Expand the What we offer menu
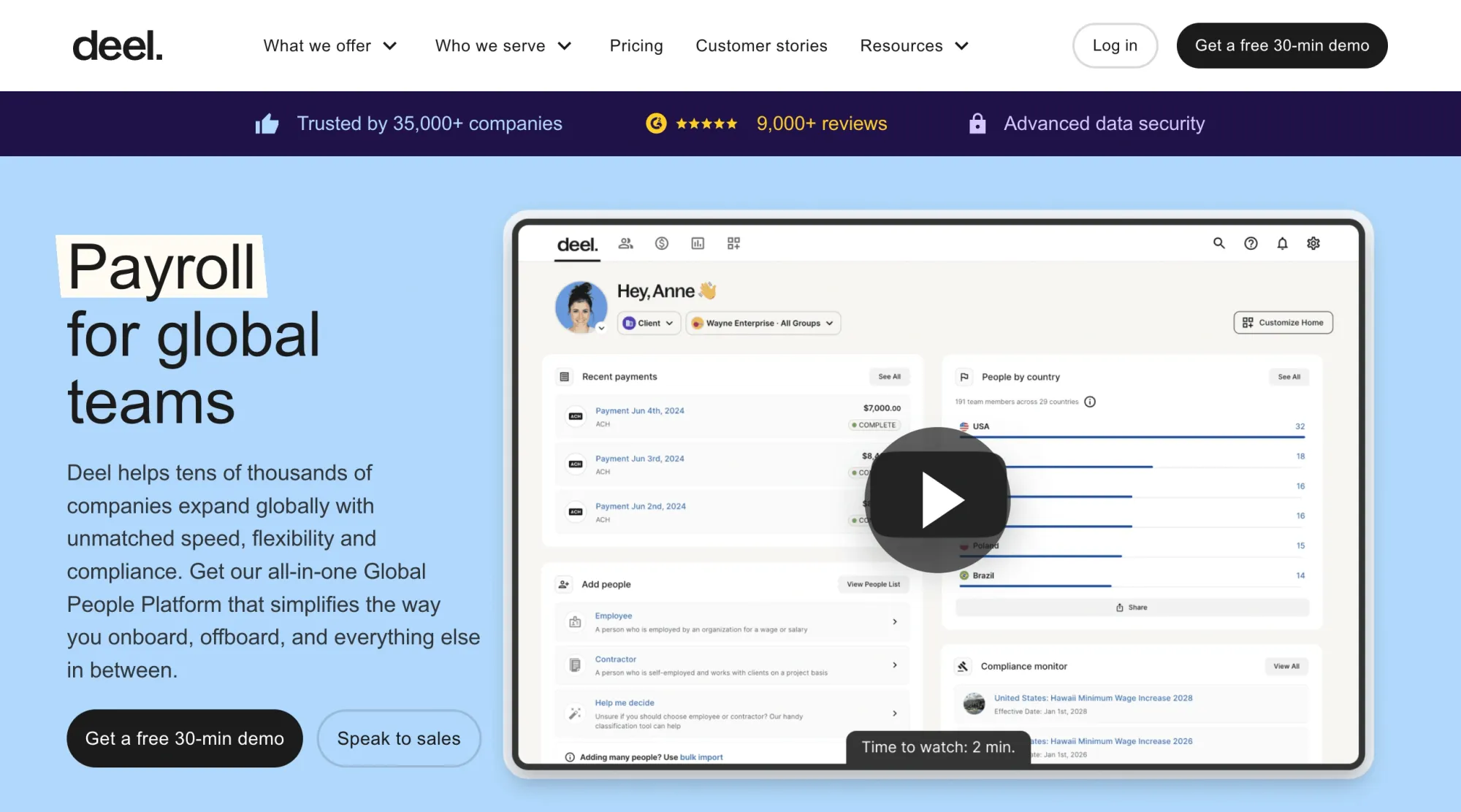Screen dimensions: 1461x812 click(x=330, y=46)
